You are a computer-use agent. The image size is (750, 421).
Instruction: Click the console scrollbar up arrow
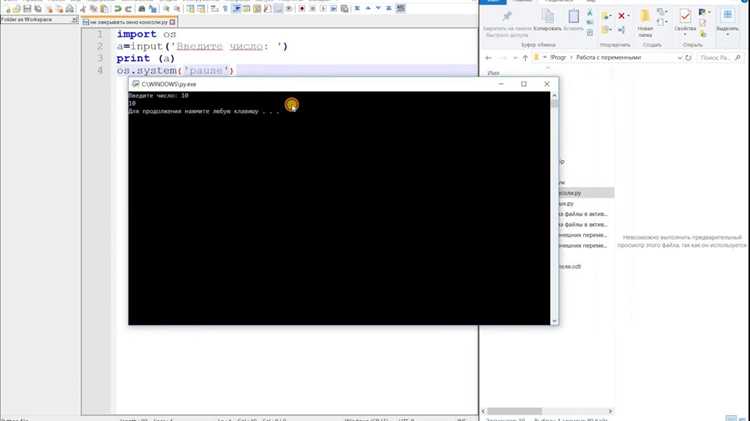[x=554, y=95]
